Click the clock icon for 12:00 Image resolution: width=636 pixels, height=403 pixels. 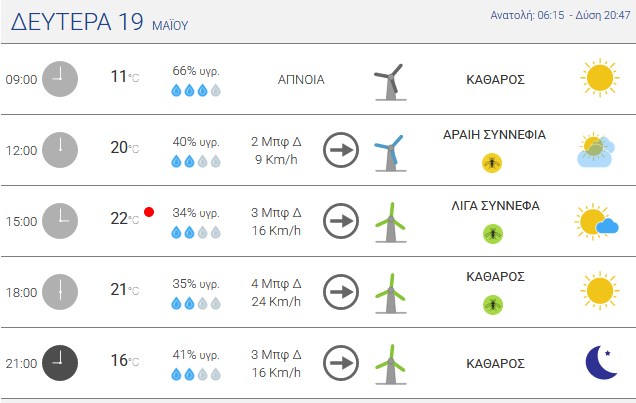click(60, 150)
